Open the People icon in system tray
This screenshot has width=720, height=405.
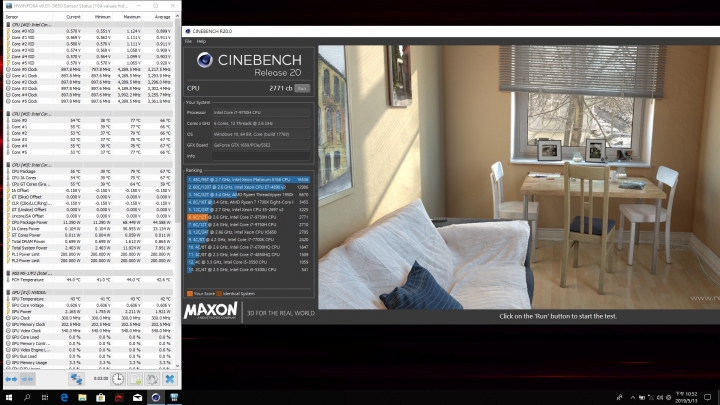(619, 398)
